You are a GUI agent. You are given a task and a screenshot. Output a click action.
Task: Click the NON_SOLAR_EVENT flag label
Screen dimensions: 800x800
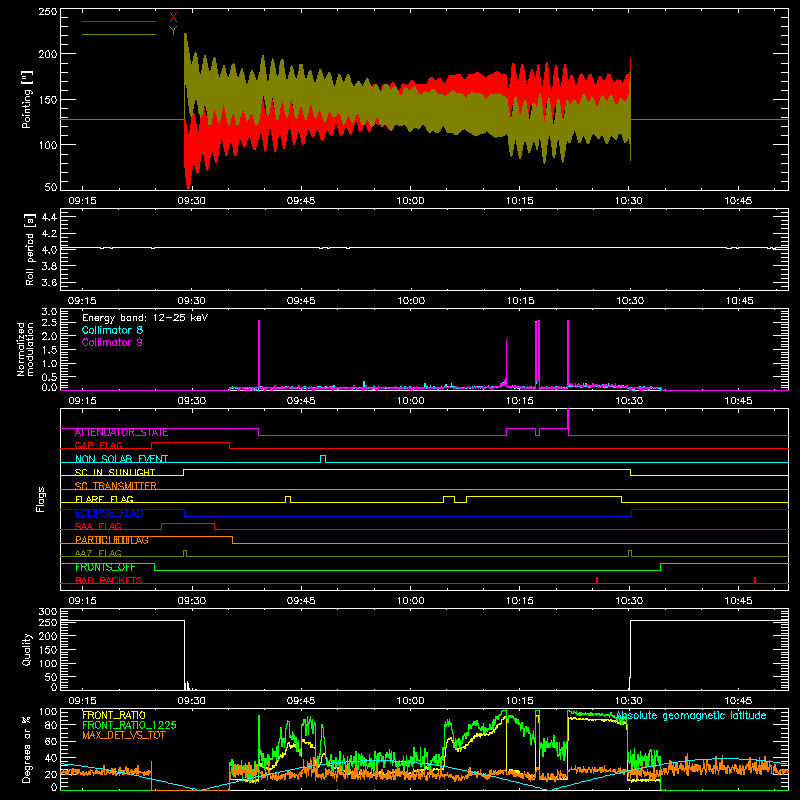(x=121, y=459)
